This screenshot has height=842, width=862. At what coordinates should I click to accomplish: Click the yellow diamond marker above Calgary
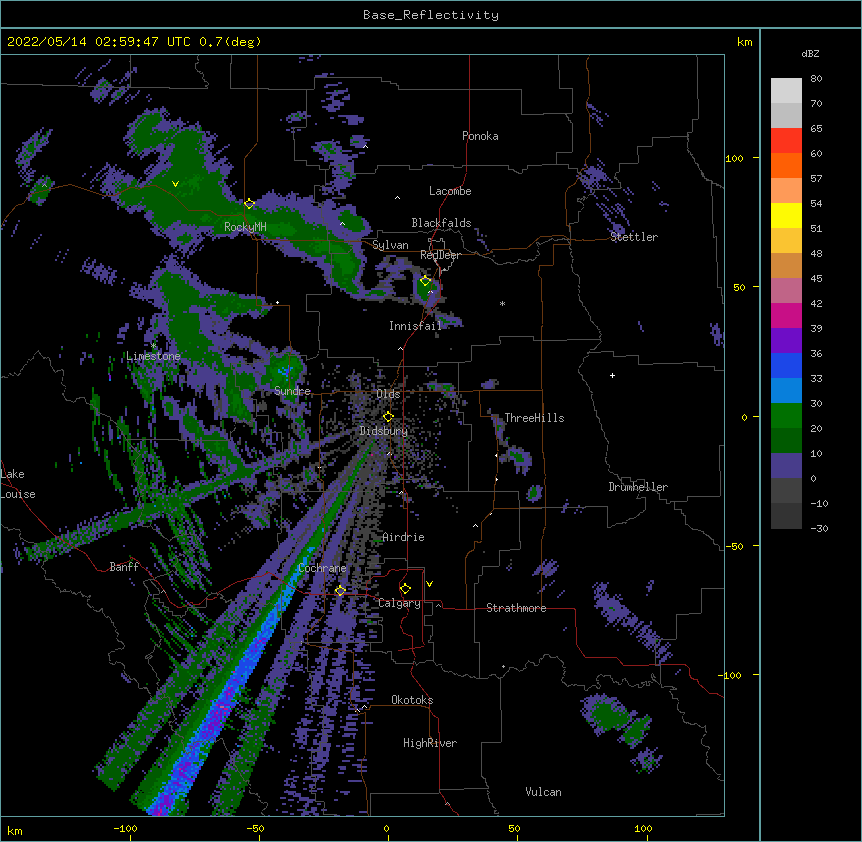405,589
